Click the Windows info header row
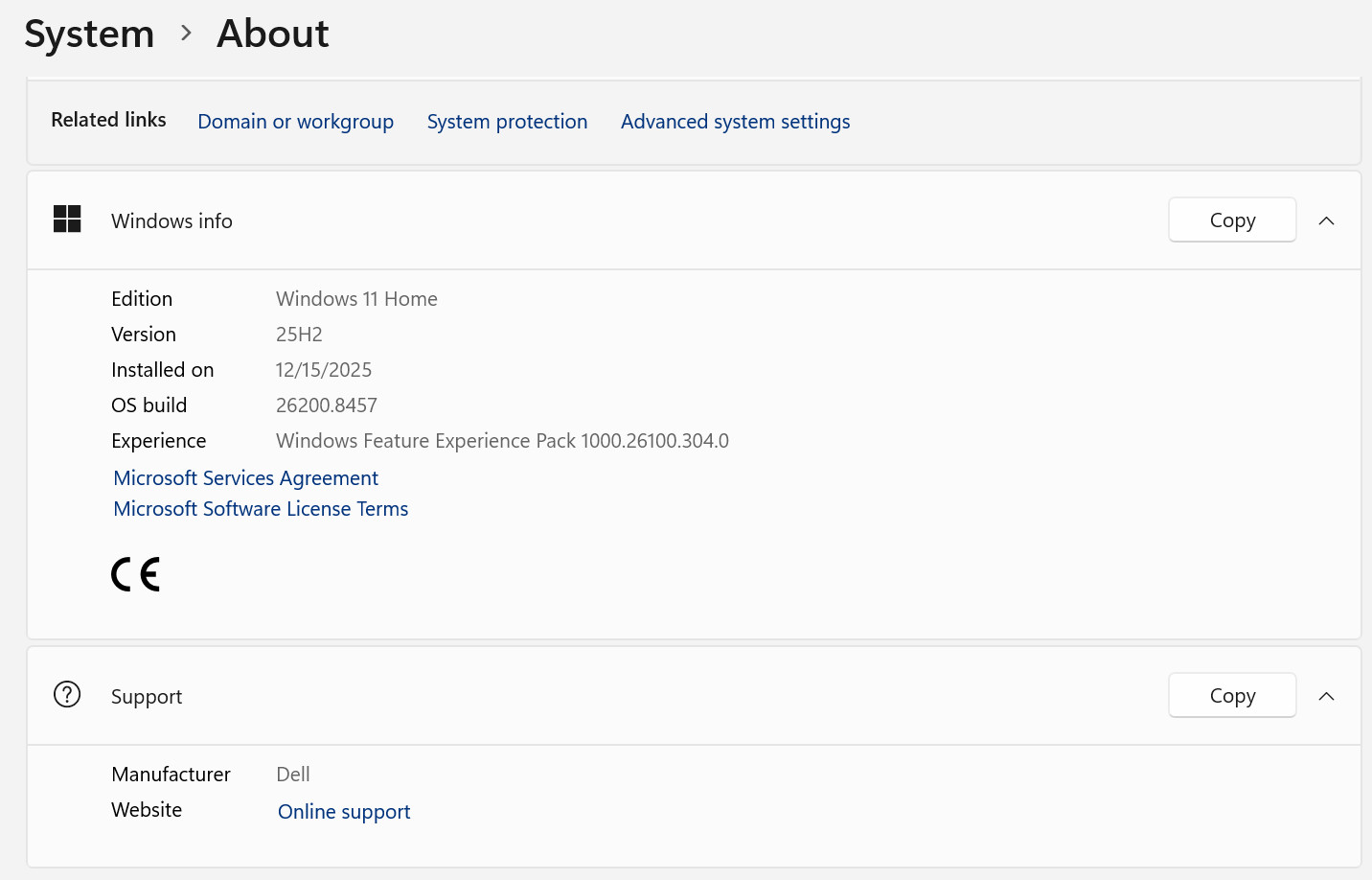1372x880 pixels. tap(694, 220)
